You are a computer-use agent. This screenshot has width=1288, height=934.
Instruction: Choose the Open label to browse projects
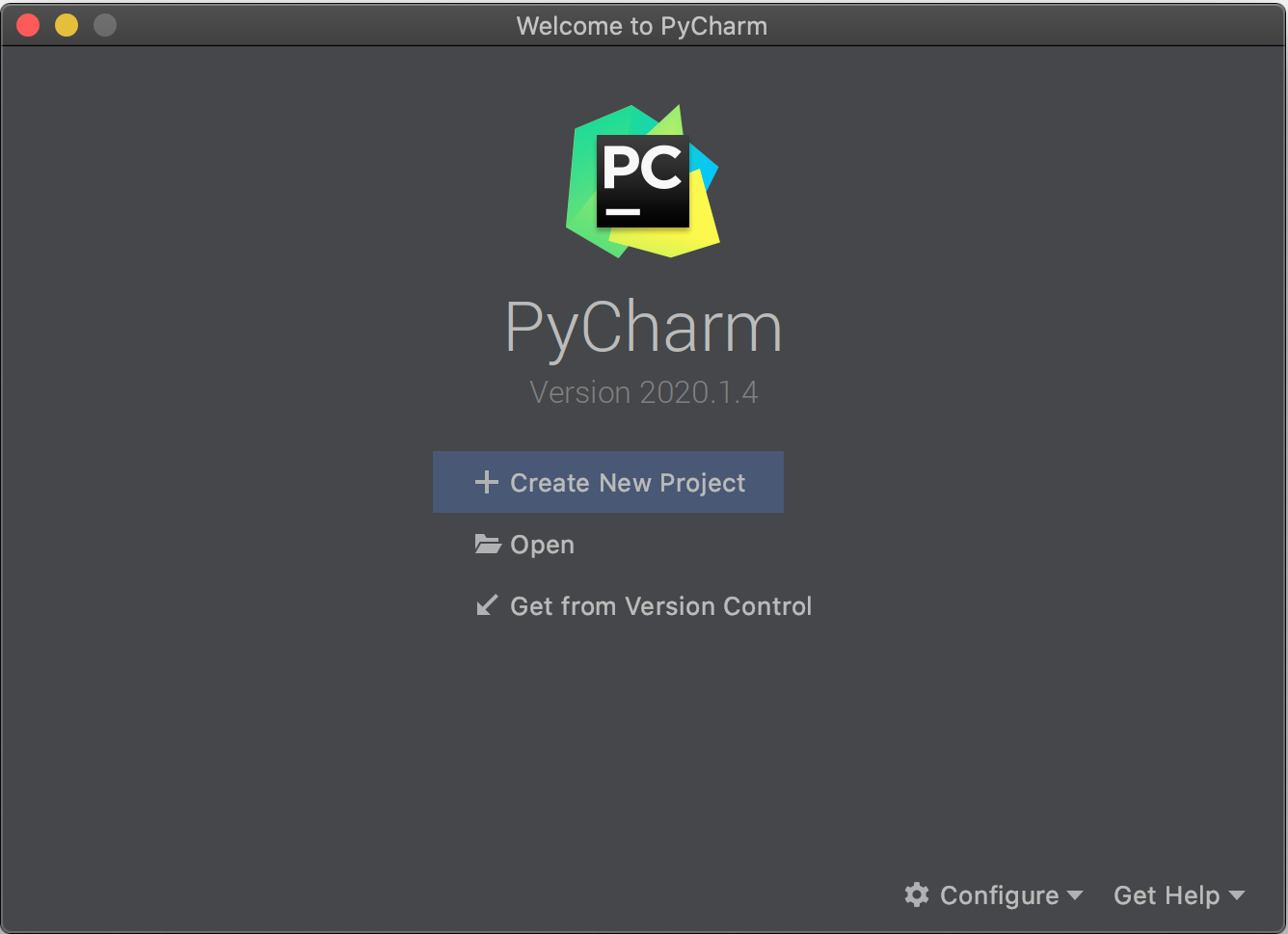click(x=542, y=545)
